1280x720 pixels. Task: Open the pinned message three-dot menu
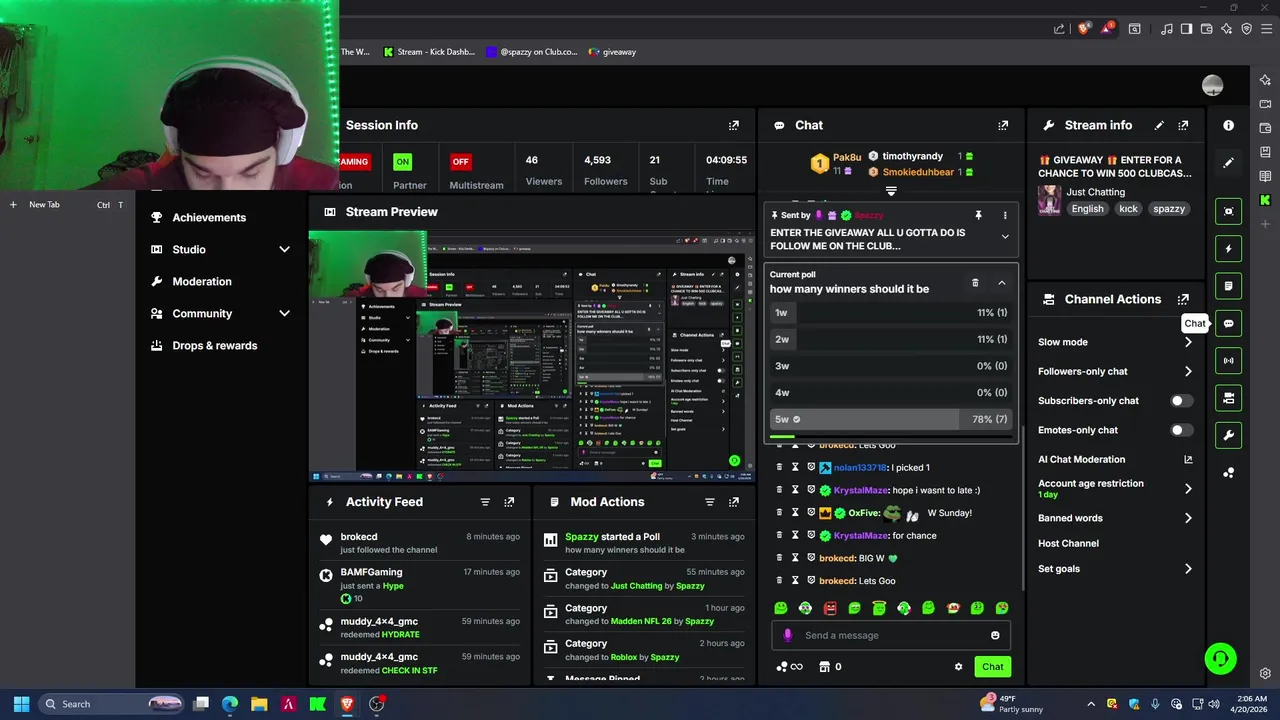coord(1005,215)
